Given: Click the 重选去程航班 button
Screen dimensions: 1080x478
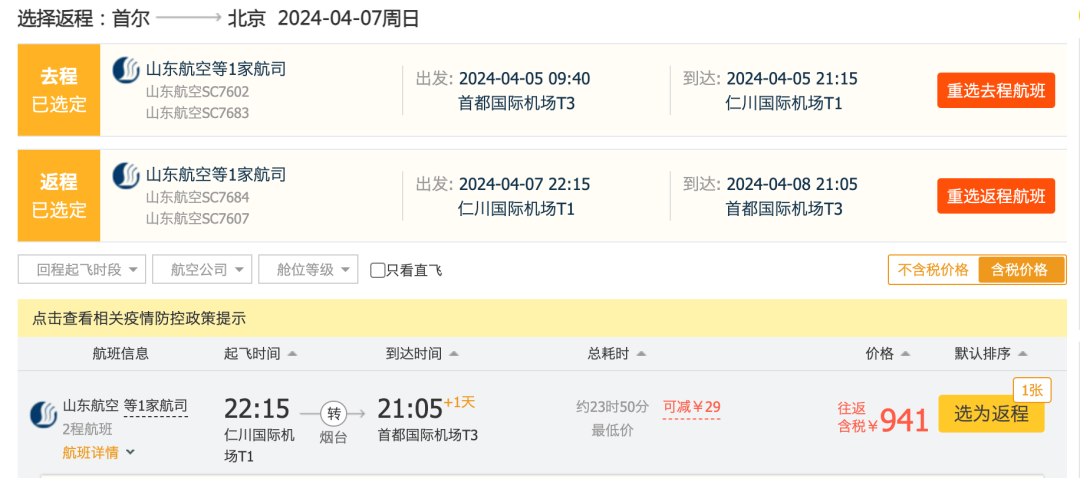Looking at the screenshot, I should coord(995,90).
